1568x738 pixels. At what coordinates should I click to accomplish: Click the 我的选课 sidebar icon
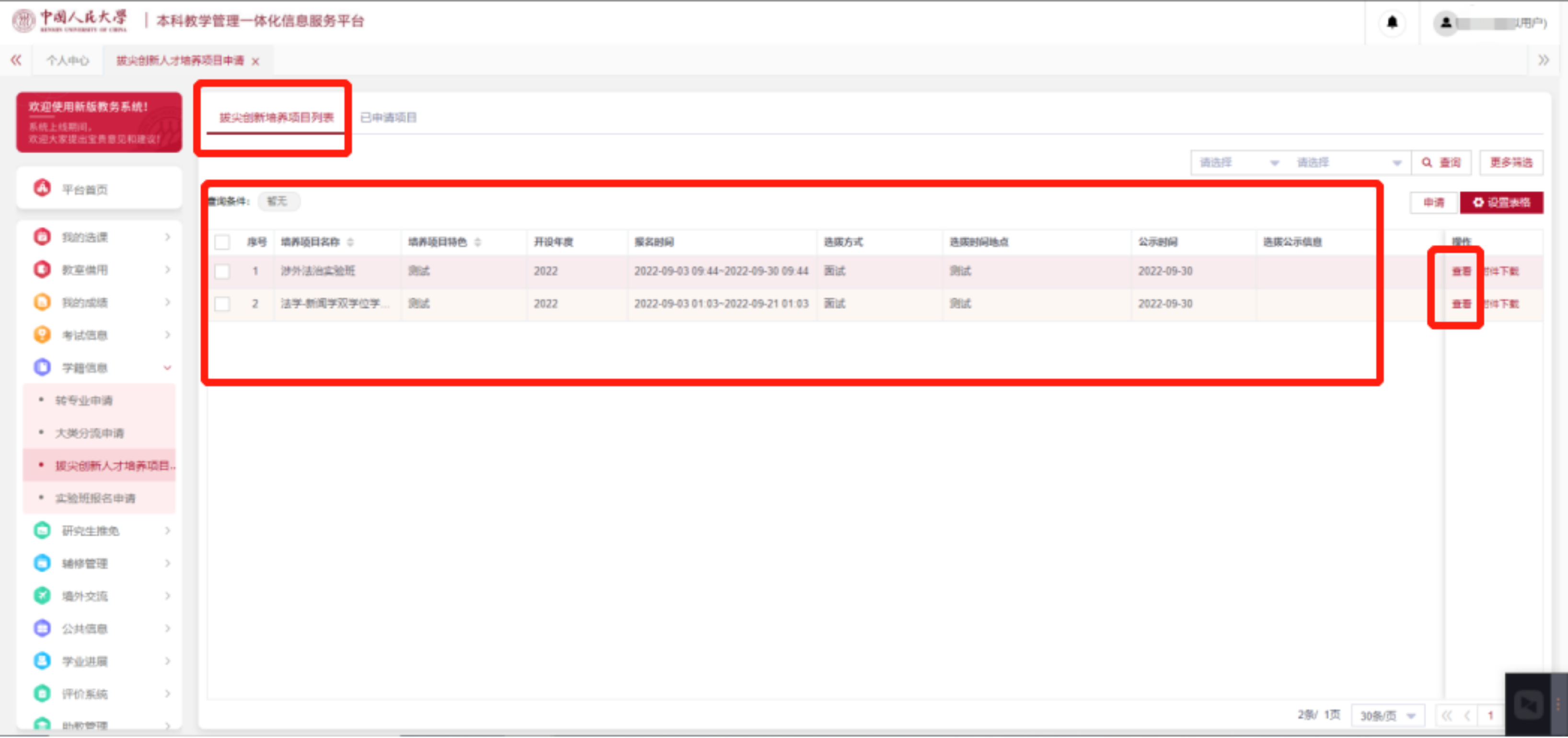(42, 237)
